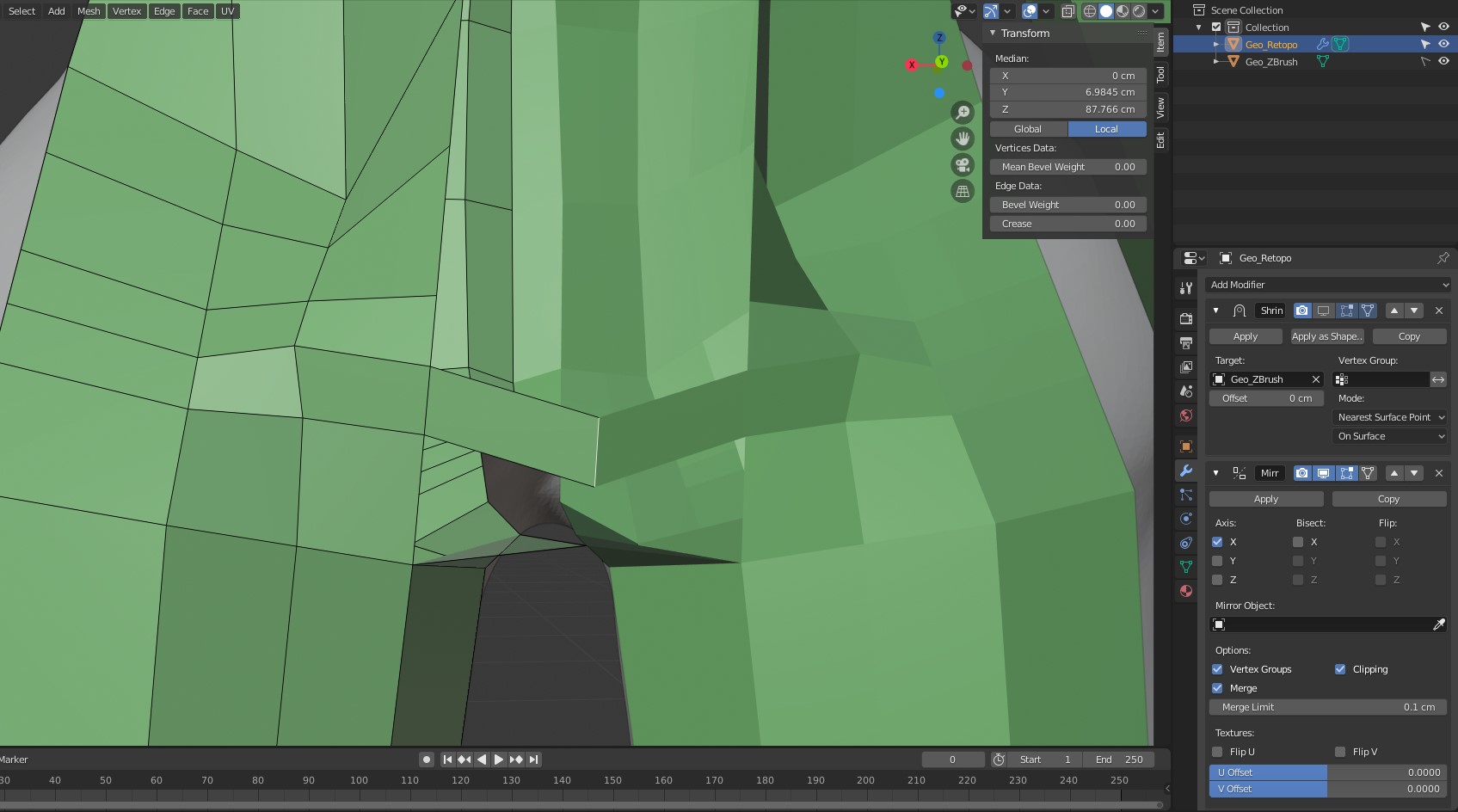Open the Vertex menu
Viewport: 1458px width, 812px height.
[126, 11]
